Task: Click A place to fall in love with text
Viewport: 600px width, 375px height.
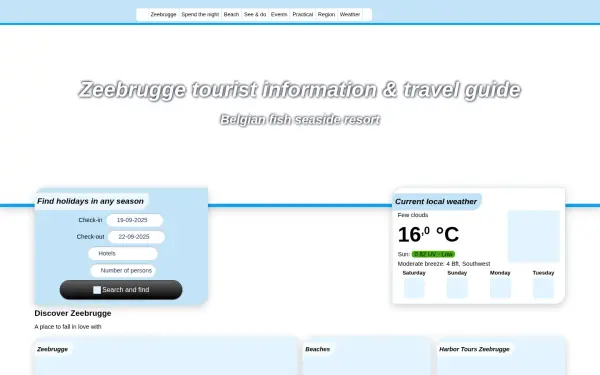Action: coord(68,327)
